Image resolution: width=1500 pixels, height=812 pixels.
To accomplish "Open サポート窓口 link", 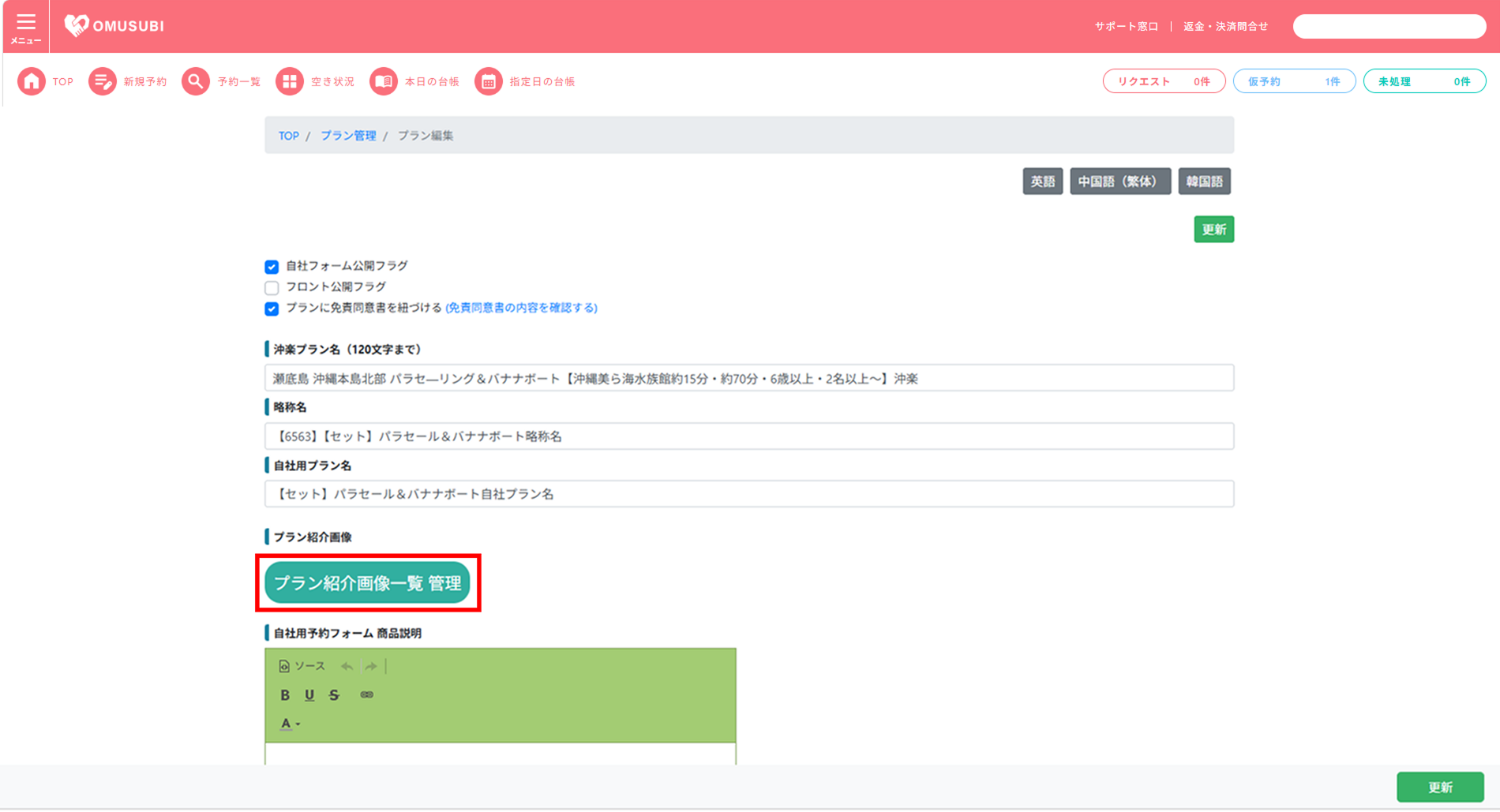I will pyautogui.click(x=1126, y=27).
